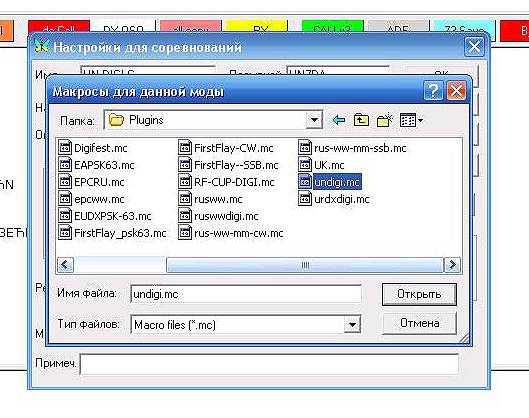Open the help question mark button
The image size is (529, 418).
(x=433, y=90)
